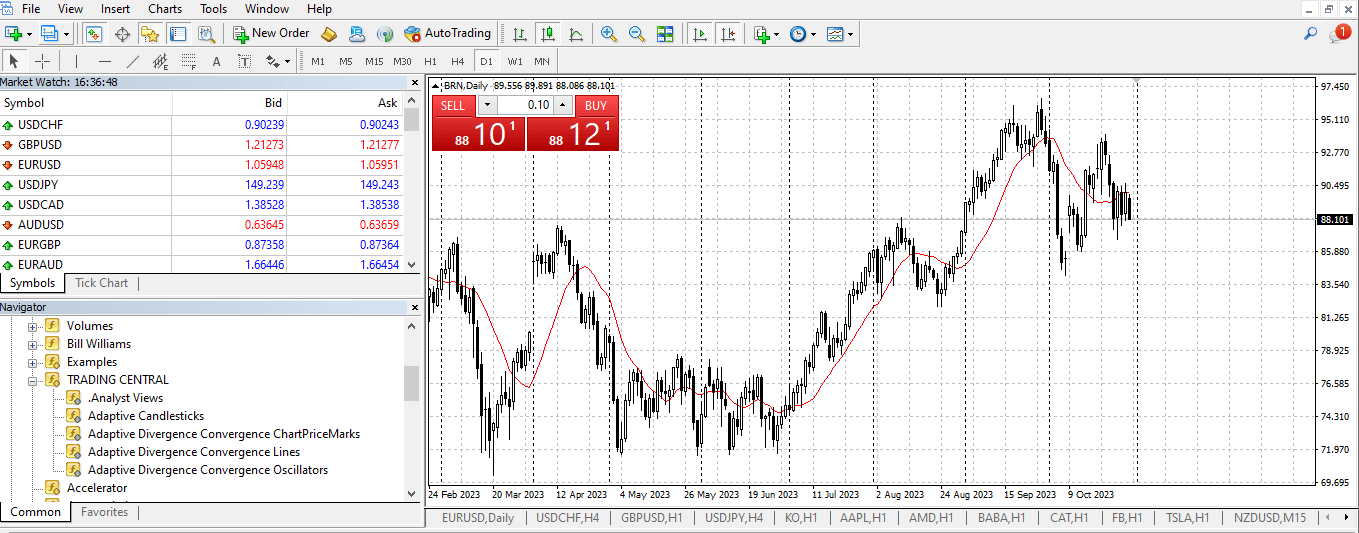Screen dimensions: 1359x533
Task: Open the Charts menu
Action: pyautogui.click(x=165, y=9)
